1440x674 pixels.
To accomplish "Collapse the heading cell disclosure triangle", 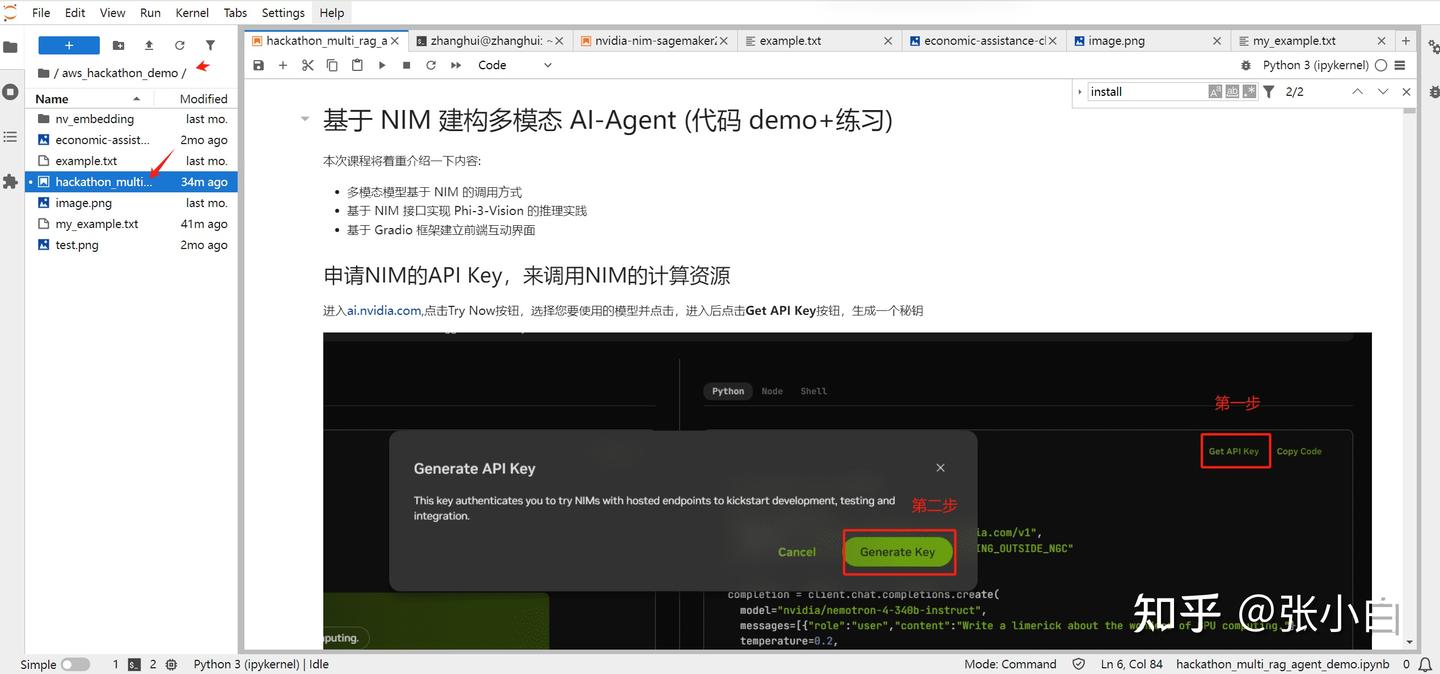I will coord(305,119).
